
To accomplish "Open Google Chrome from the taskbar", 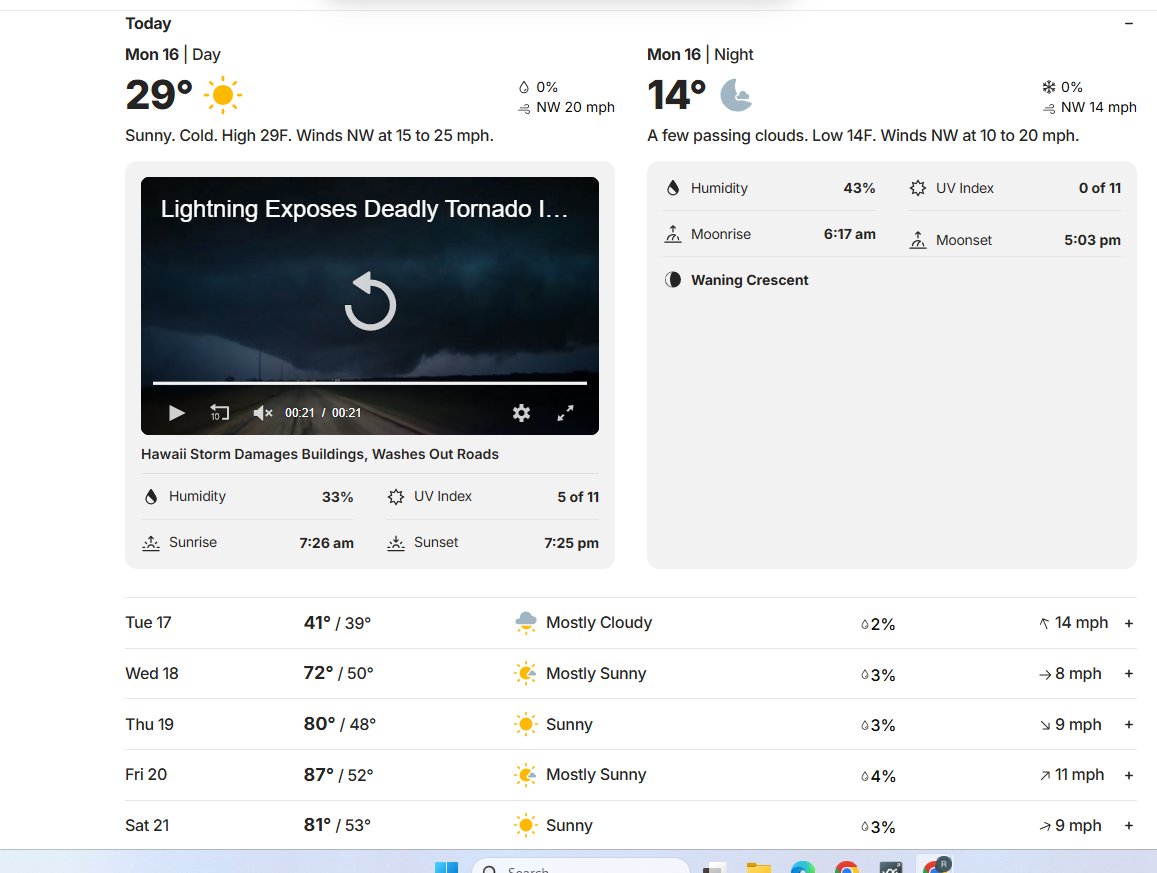I will tap(847, 868).
